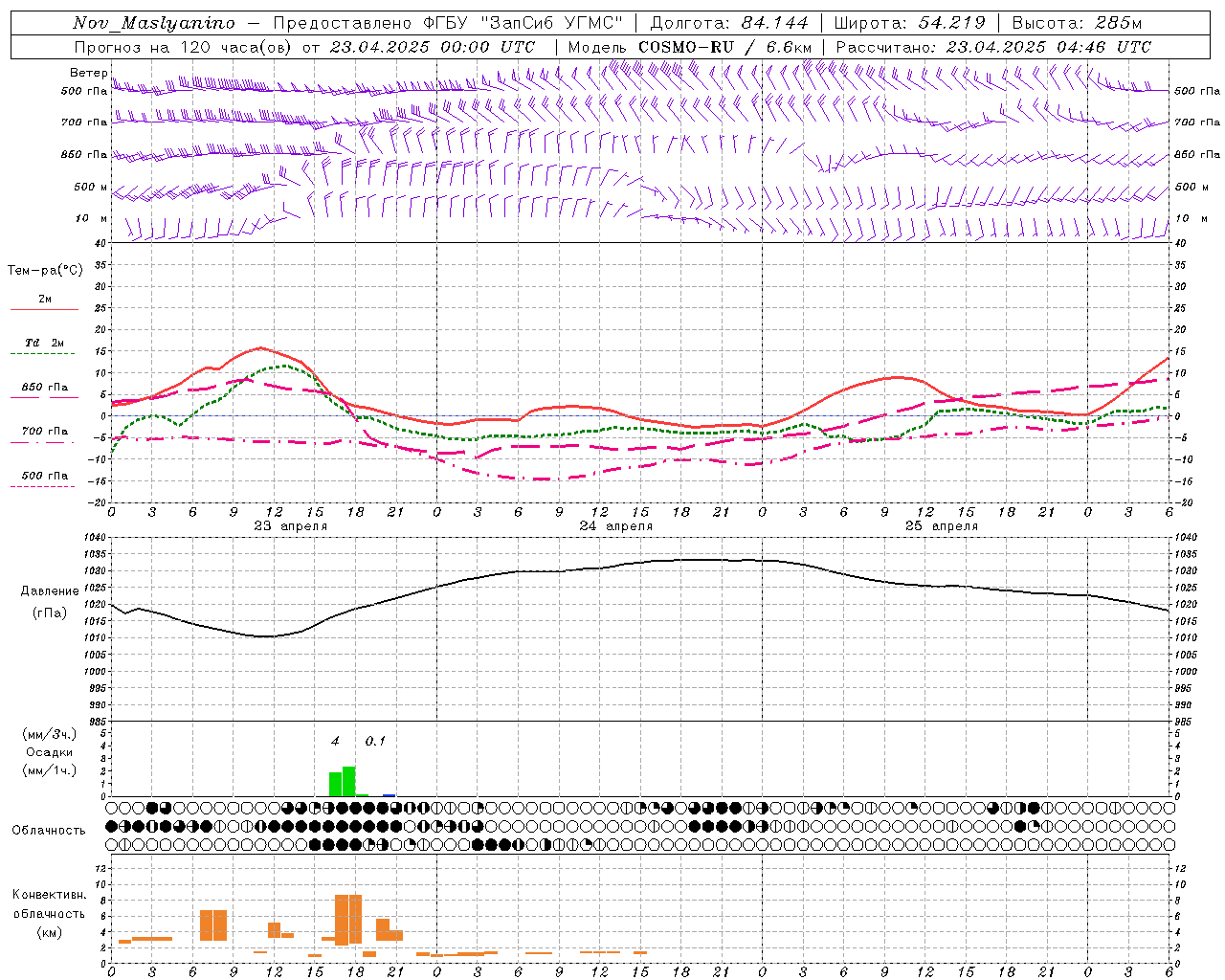Select the precipitation total 0.1 label

[375, 741]
